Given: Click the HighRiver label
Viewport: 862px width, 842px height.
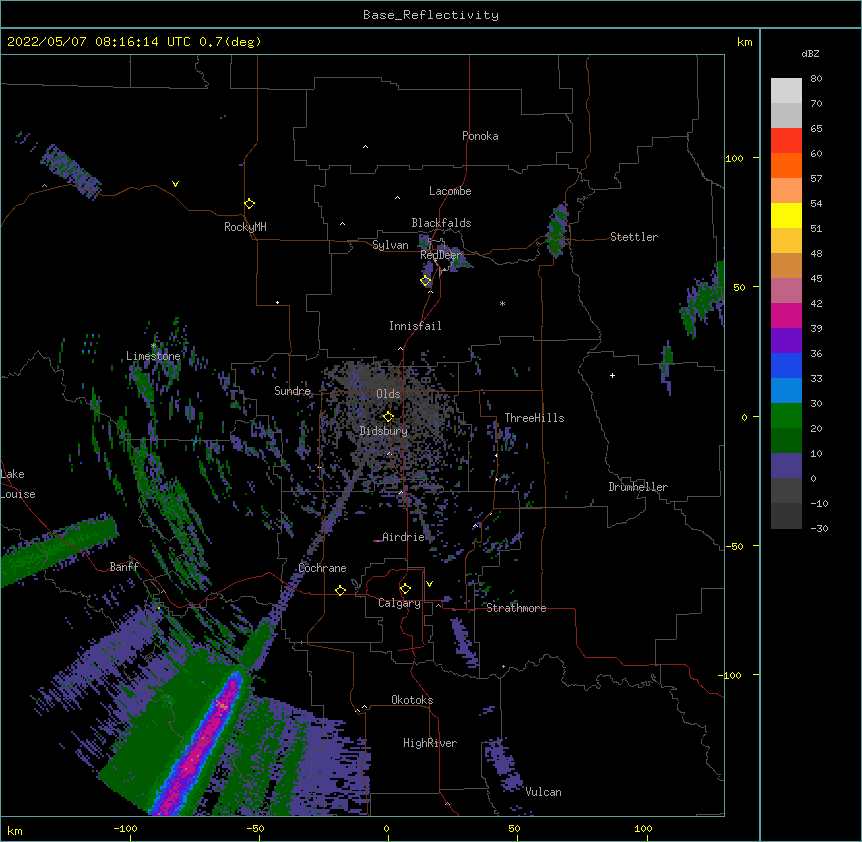Looking at the screenshot, I should point(430,743).
